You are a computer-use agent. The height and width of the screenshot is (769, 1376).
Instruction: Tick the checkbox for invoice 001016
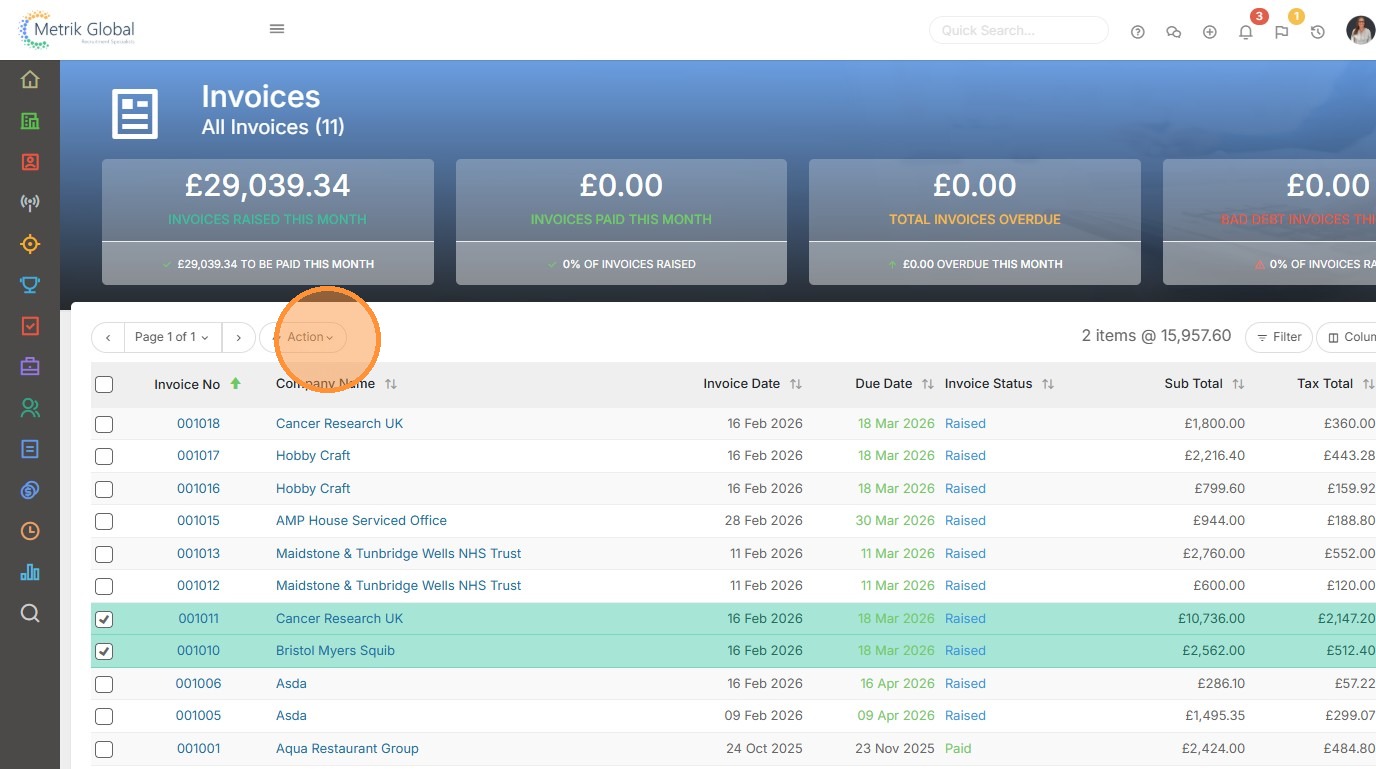[104, 489]
